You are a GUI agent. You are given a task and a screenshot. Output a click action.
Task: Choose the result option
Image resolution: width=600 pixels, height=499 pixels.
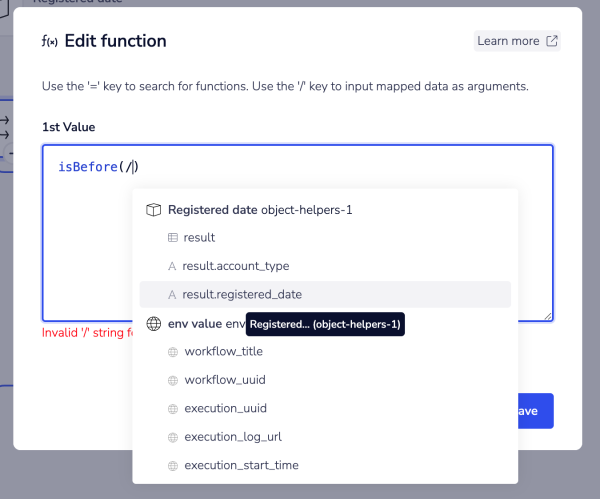click(x=199, y=238)
